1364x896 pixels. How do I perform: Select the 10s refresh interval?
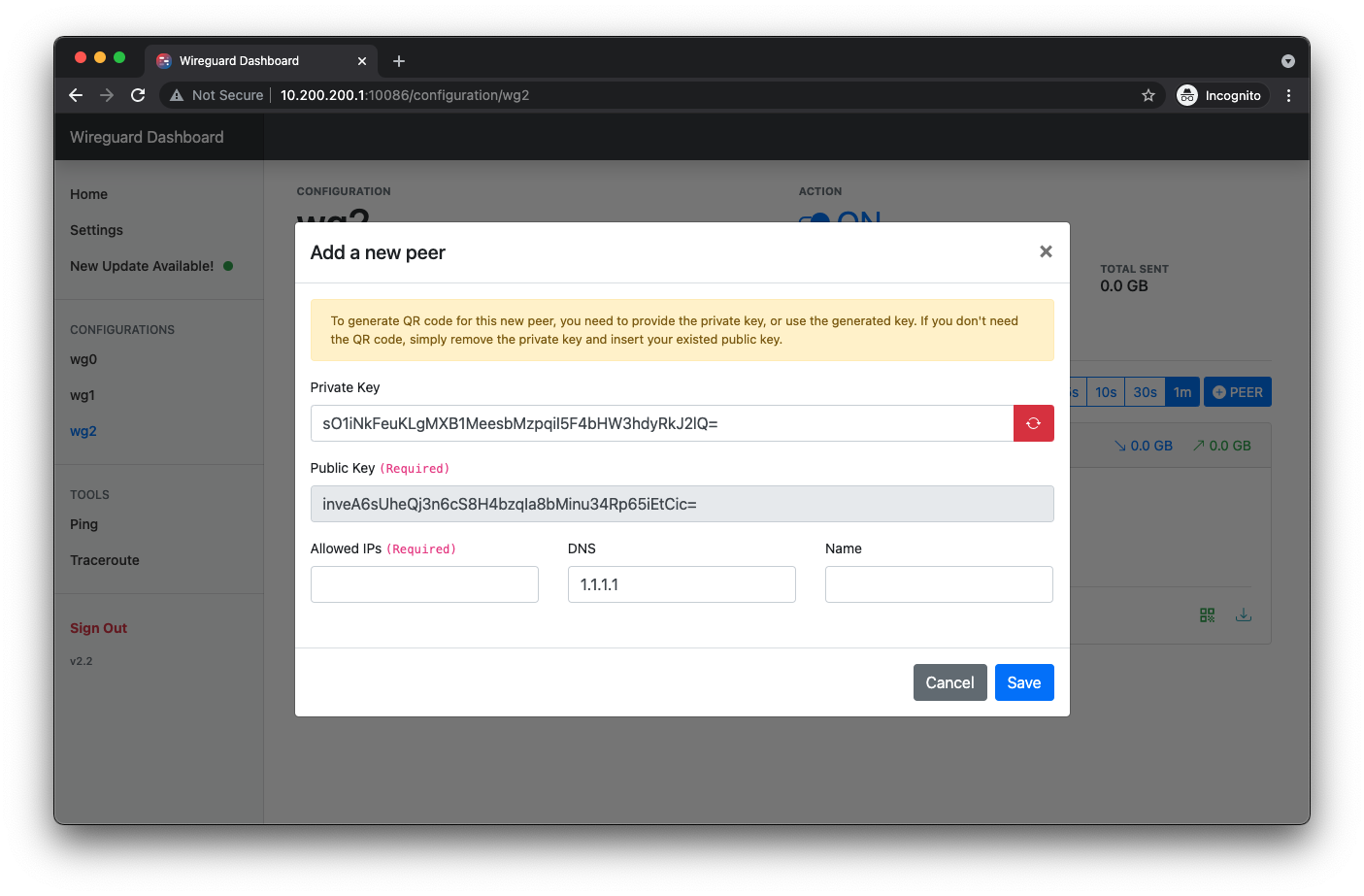(x=1106, y=392)
